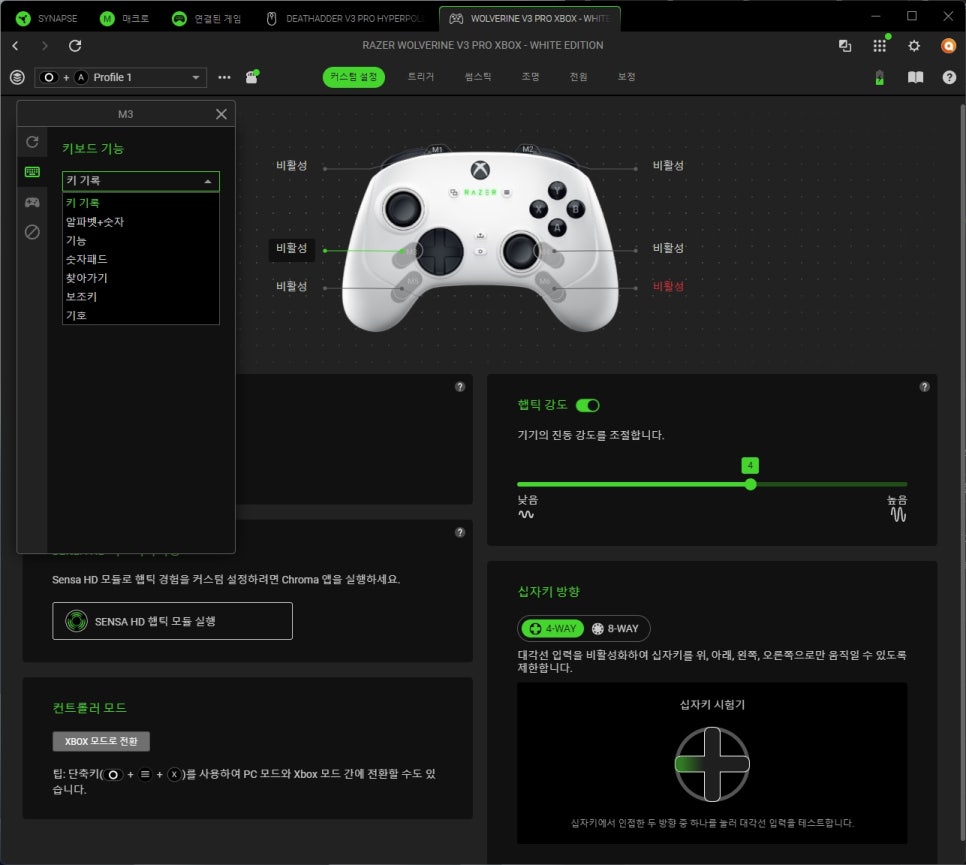Select 4-WAY D-pad direction
966x865 pixels.
tap(553, 628)
